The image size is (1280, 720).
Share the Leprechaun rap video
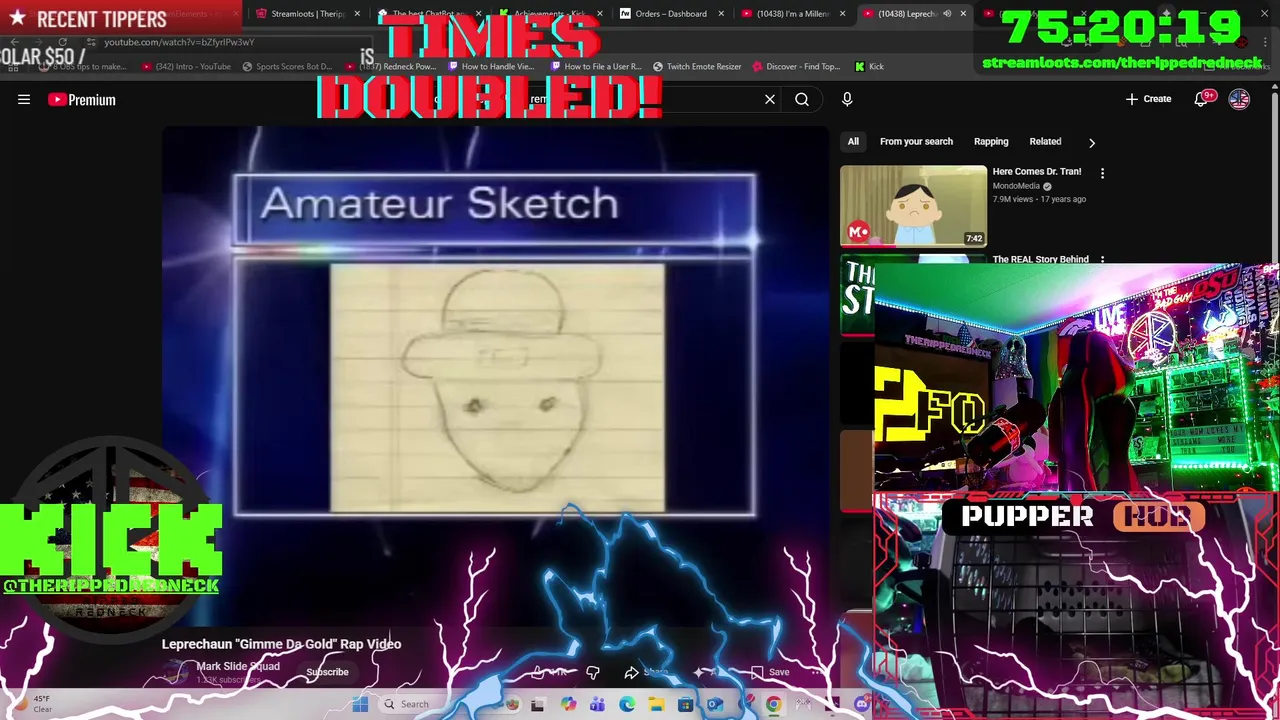646,672
